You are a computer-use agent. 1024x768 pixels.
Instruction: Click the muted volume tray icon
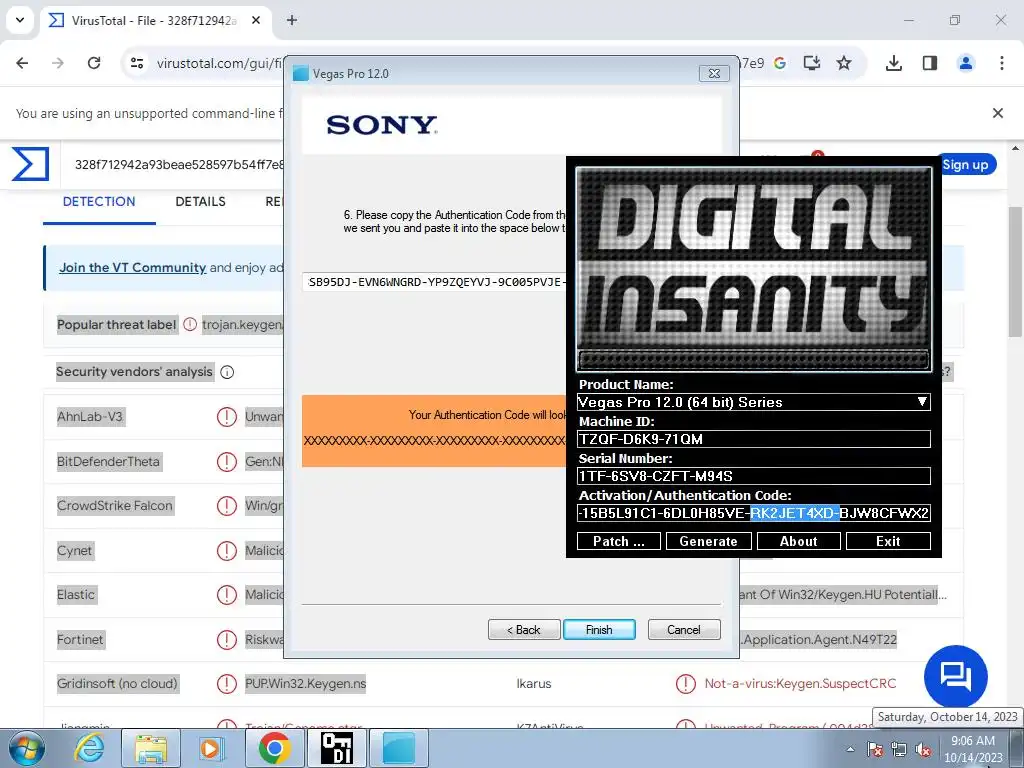(x=923, y=749)
